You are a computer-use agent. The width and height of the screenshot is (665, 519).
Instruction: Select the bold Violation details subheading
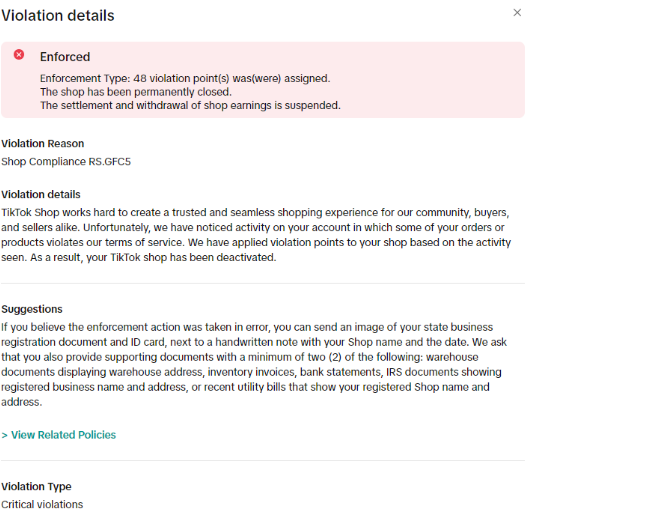[x=41, y=195]
